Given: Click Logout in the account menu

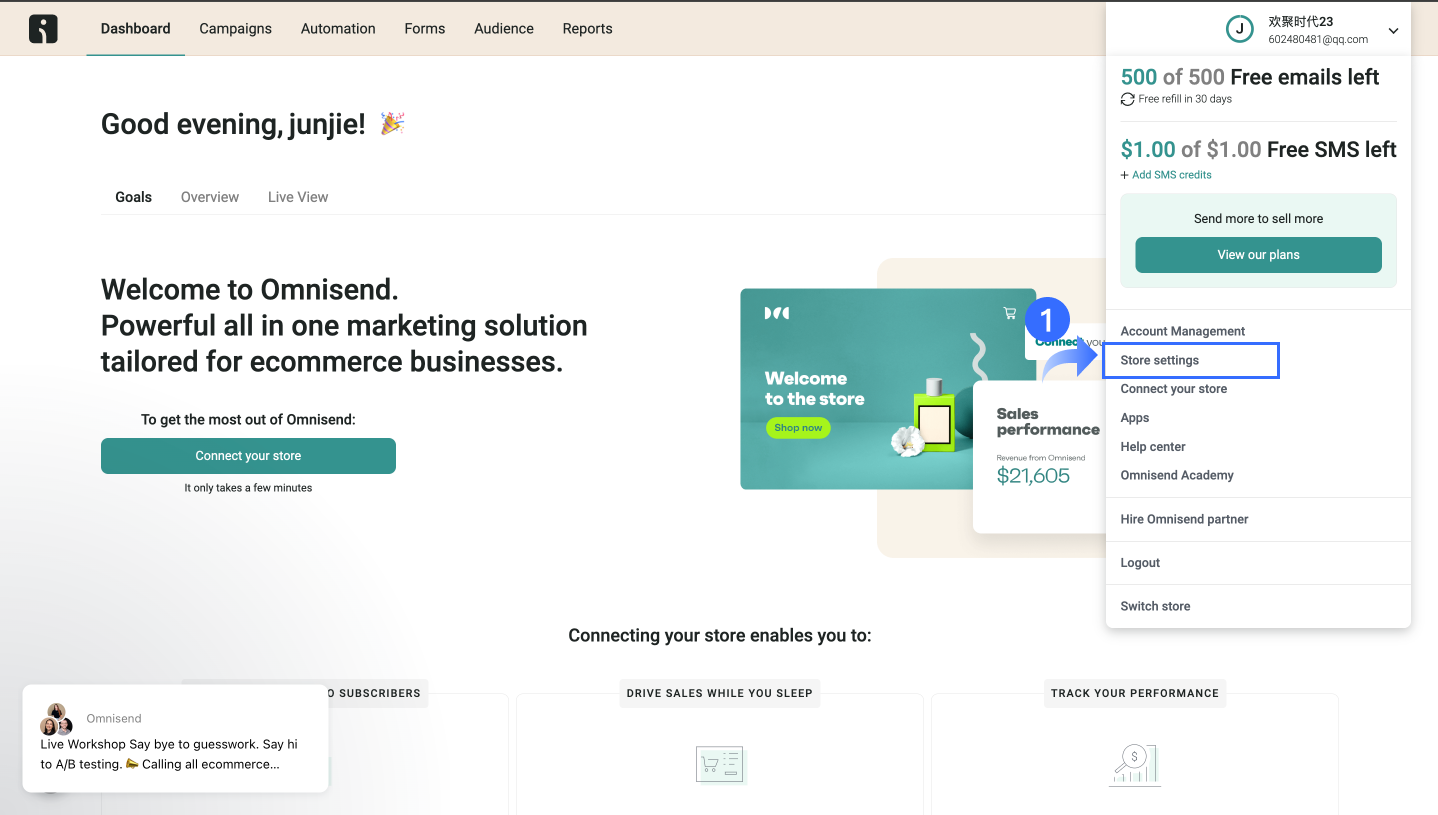Looking at the screenshot, I should pos(1140,563).
